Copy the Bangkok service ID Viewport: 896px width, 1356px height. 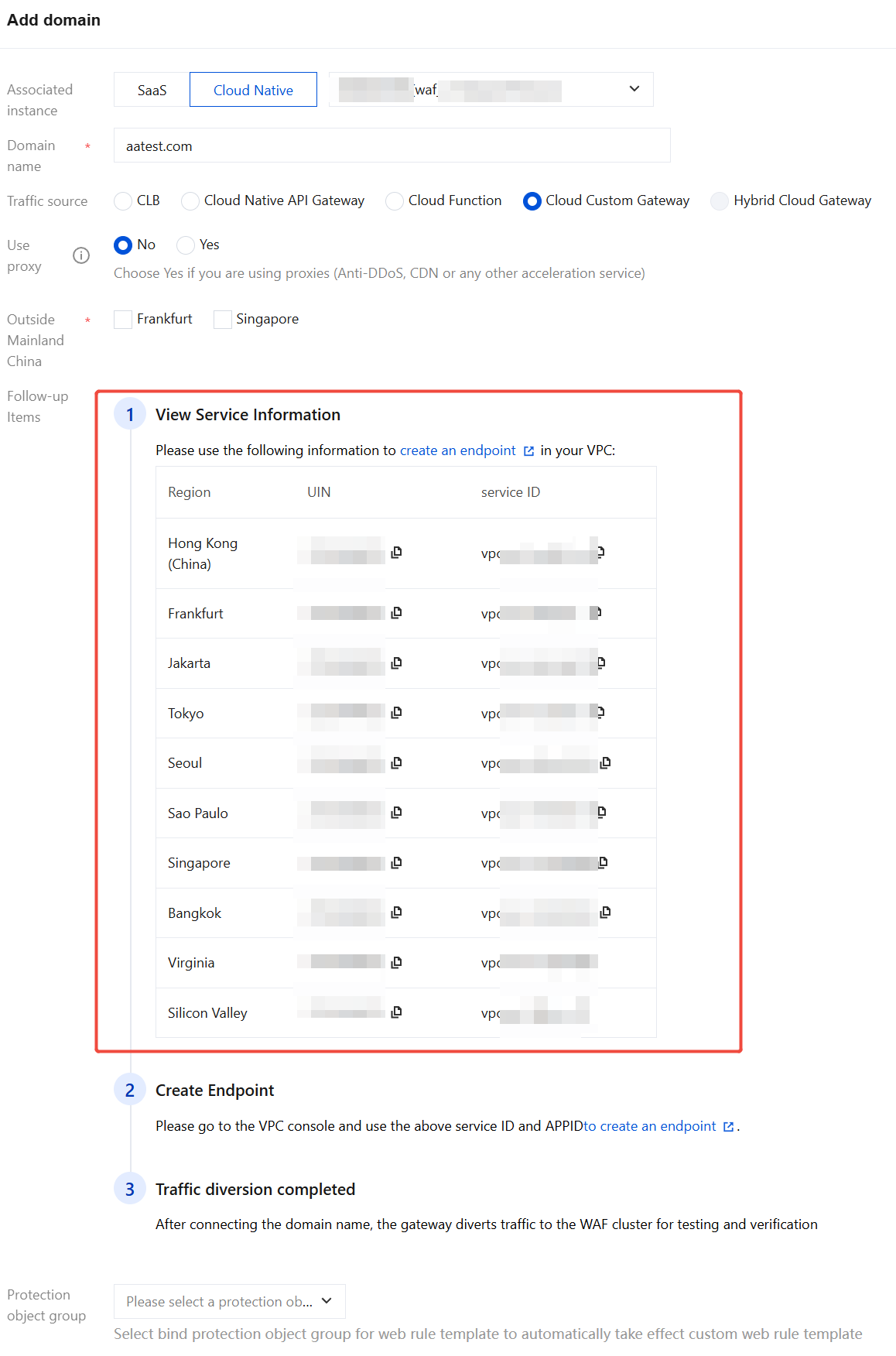605,913
